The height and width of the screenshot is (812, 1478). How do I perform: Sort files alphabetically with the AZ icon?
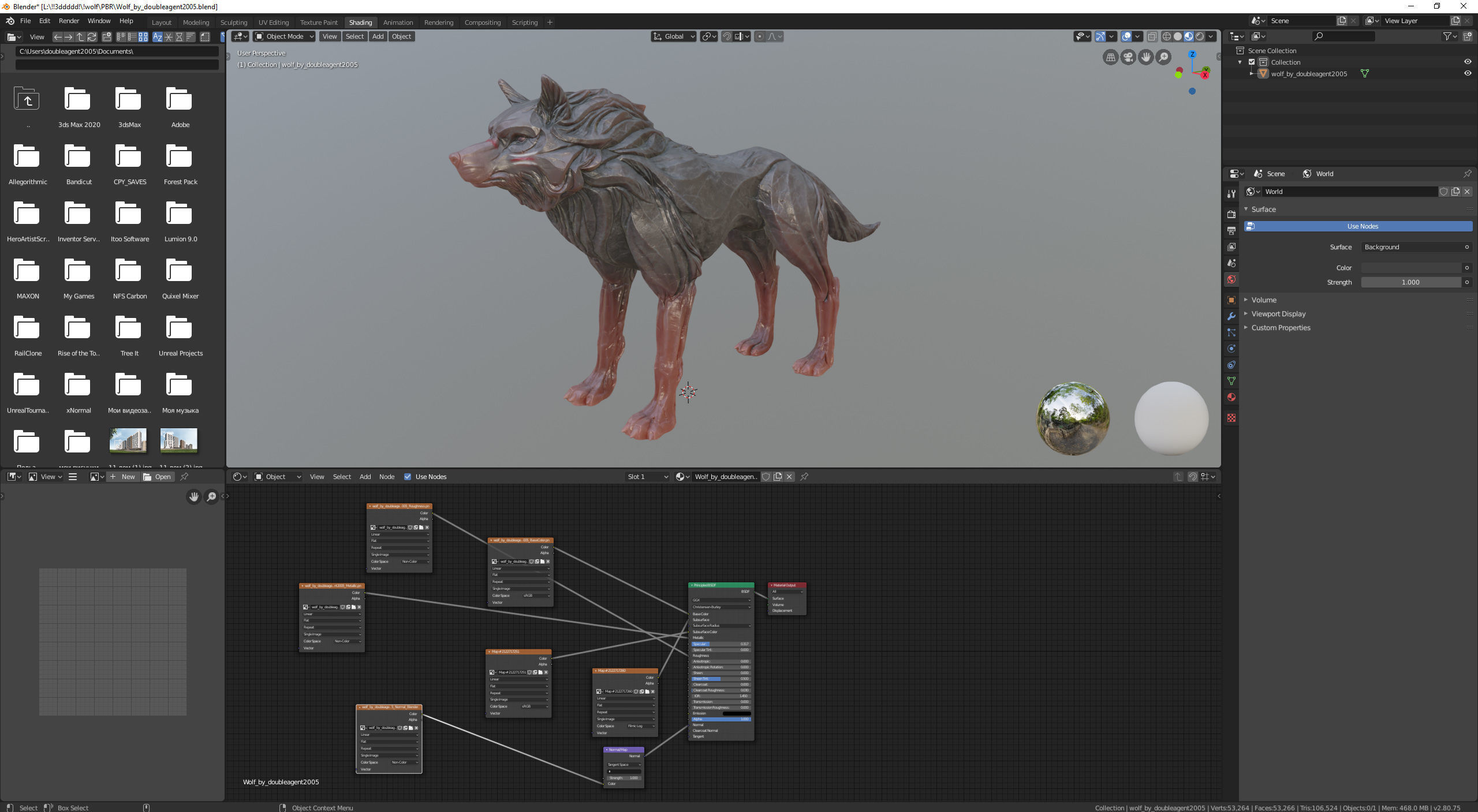click(x=158, y=37)
